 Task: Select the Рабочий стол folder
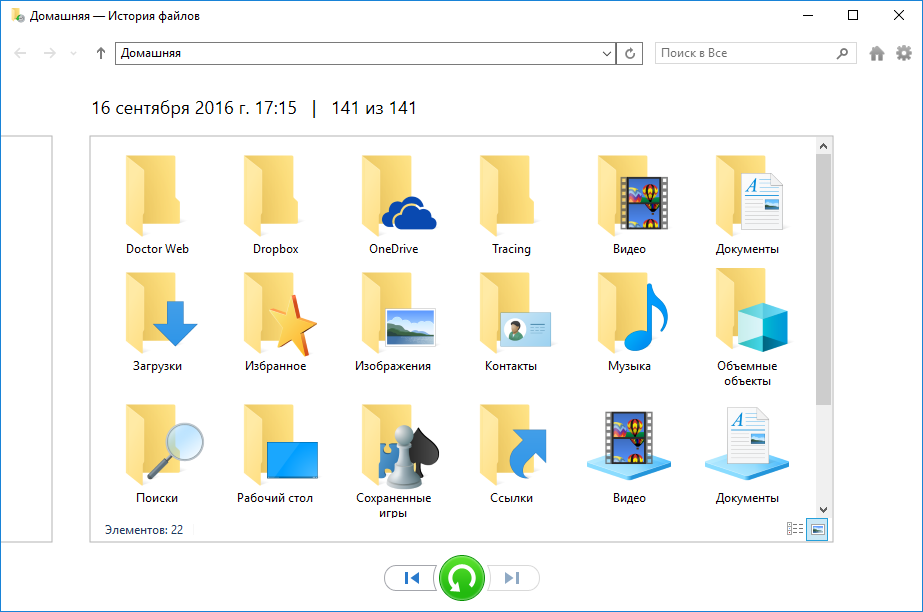click(276, 455)
